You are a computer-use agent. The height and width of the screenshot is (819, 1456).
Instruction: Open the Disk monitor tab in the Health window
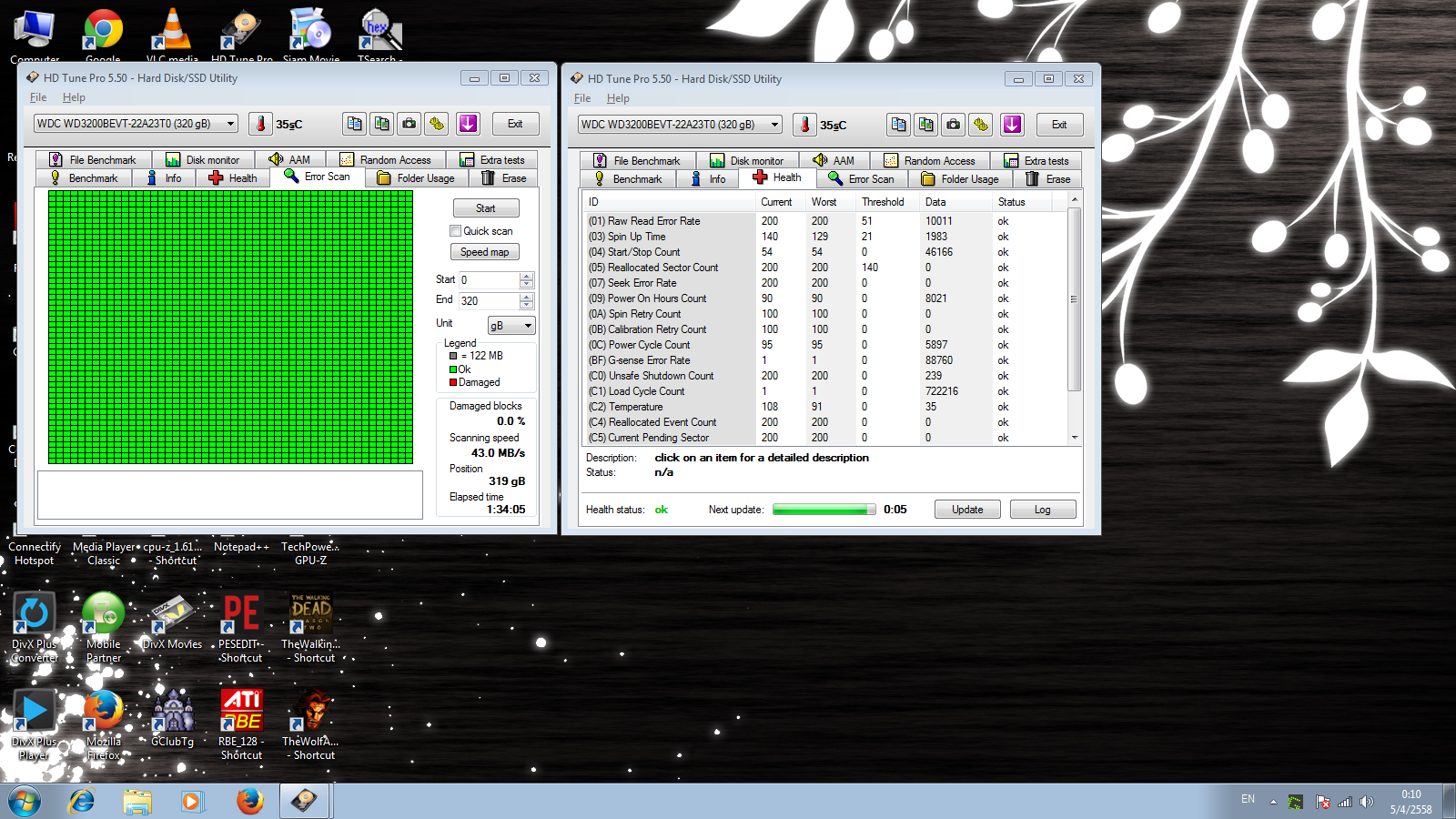pyautogui.click(x=746, y=161)
